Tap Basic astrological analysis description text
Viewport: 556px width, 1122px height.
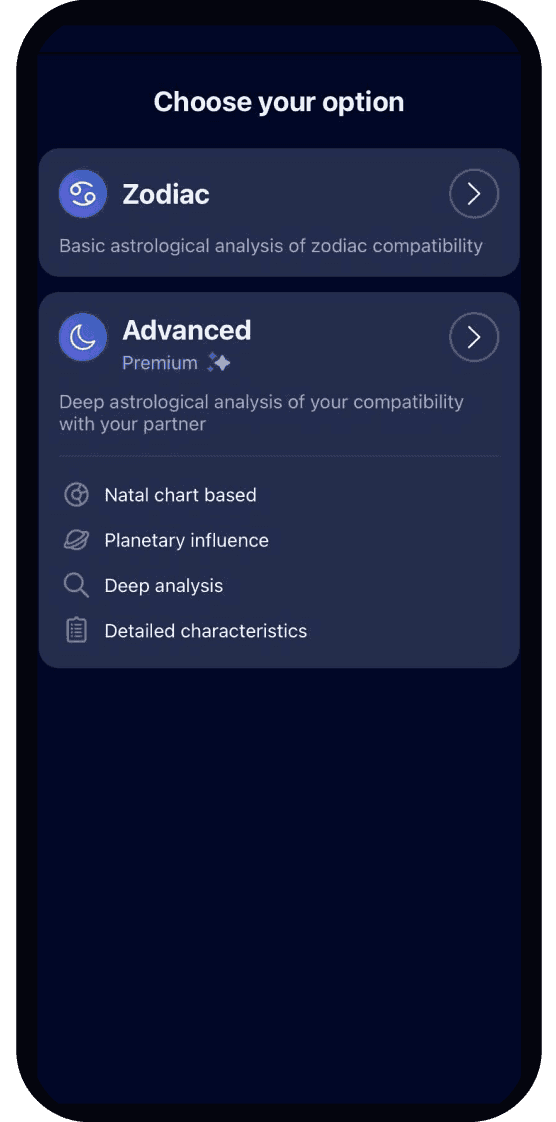(x=271, y=246)
